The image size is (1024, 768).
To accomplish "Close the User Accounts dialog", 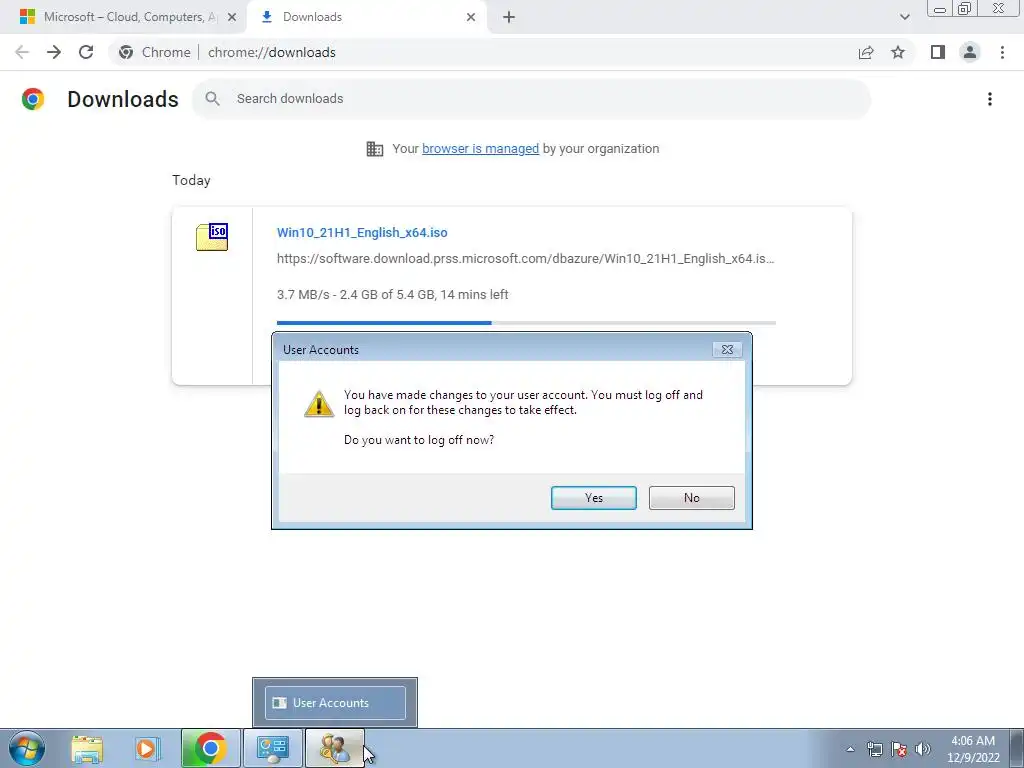I will 728,349.
